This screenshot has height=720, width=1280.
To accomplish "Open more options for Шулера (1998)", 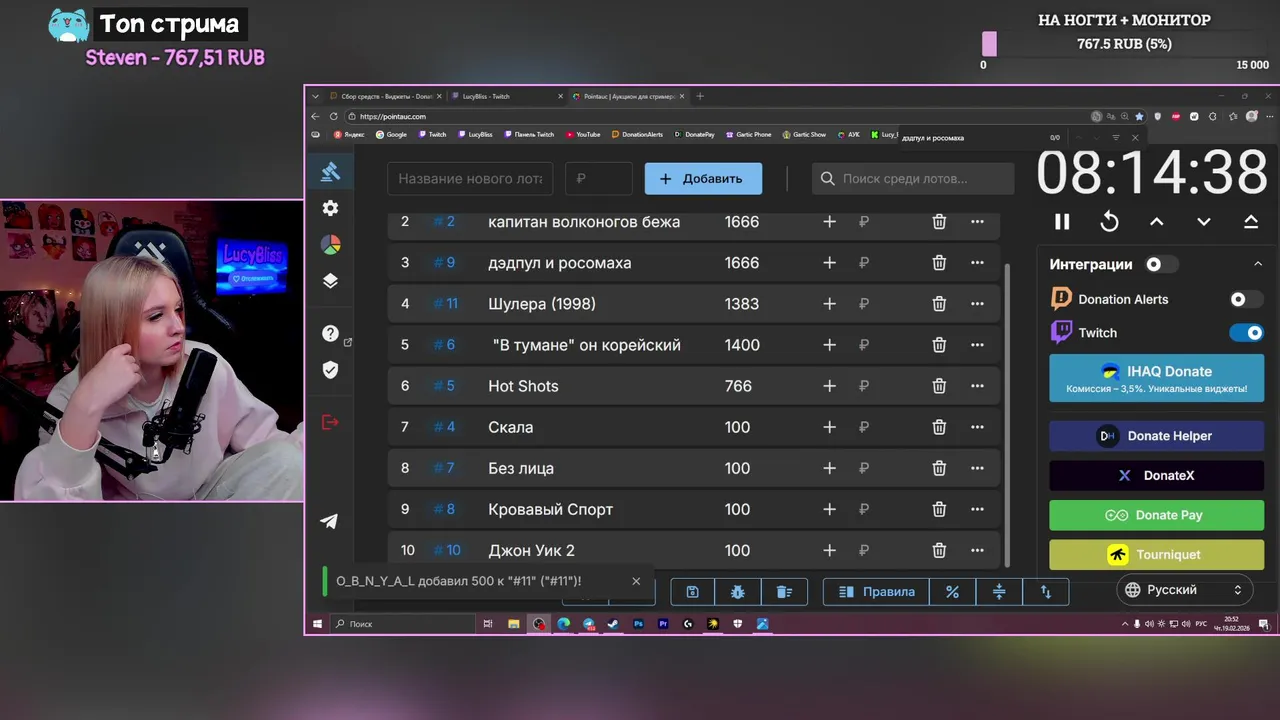I will tap(977, 304).
